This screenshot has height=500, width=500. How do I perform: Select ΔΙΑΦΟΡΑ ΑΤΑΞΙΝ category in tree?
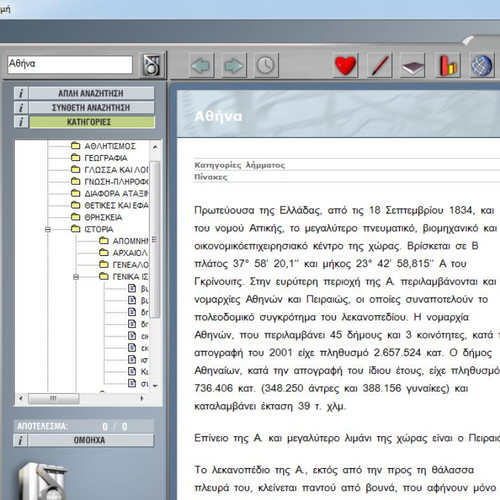click(x=116, y=194)
